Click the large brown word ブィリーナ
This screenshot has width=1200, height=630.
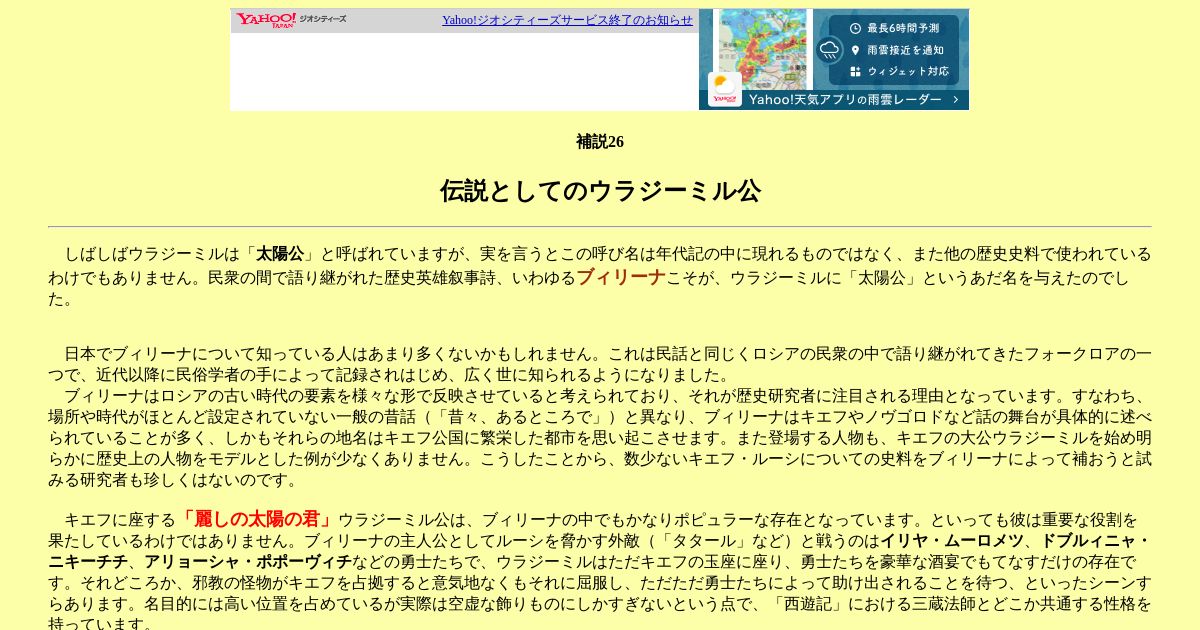click(x=621, y=277)
